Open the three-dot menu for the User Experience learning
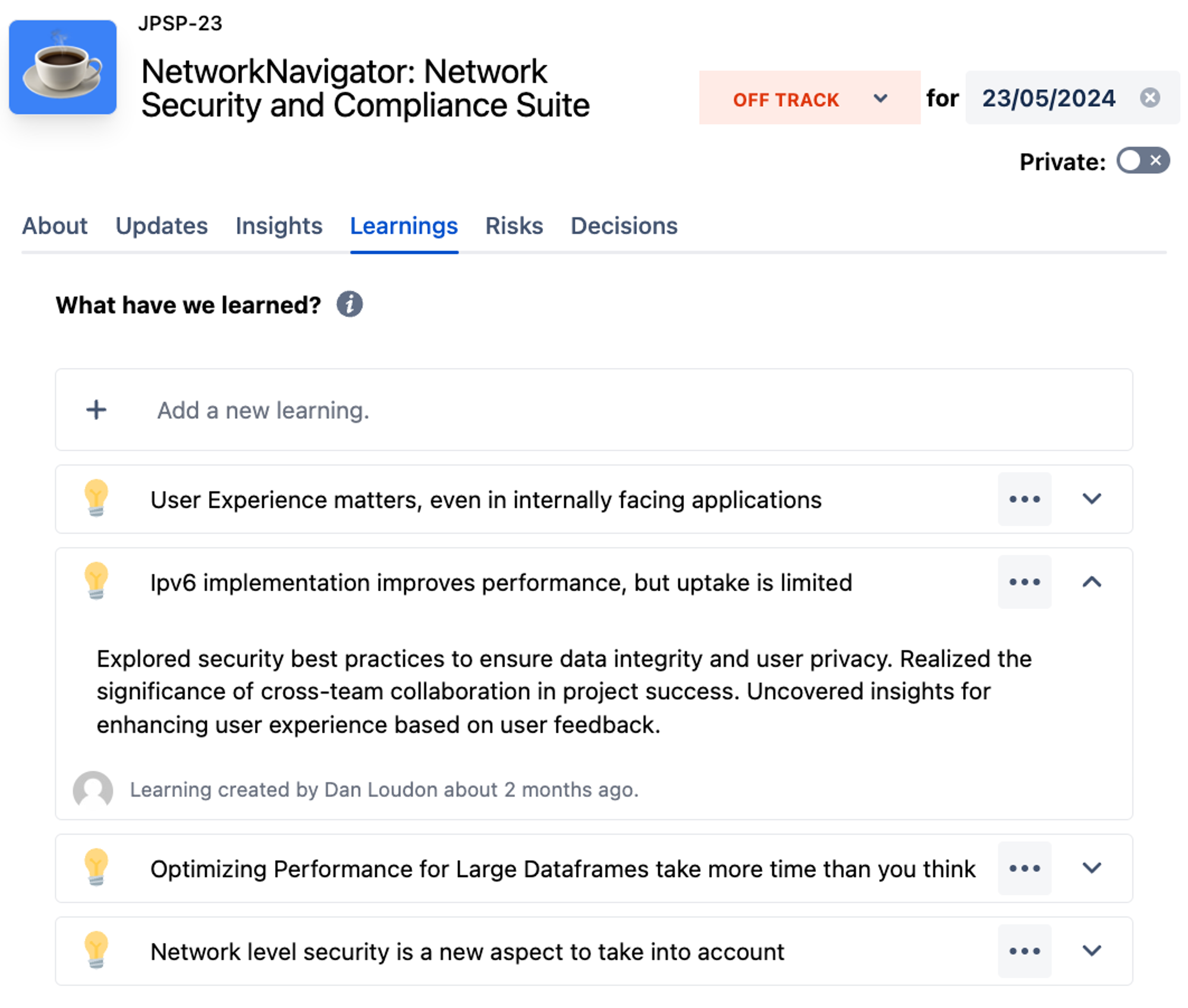Viewport: 1188px width, 1008px height. [x=1024, y=499]
